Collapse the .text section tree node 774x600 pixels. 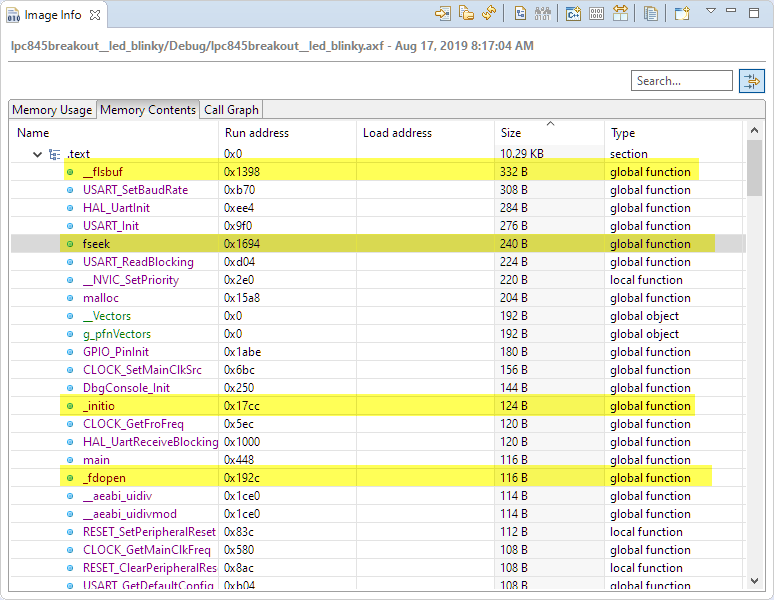[x=37, y=154]
